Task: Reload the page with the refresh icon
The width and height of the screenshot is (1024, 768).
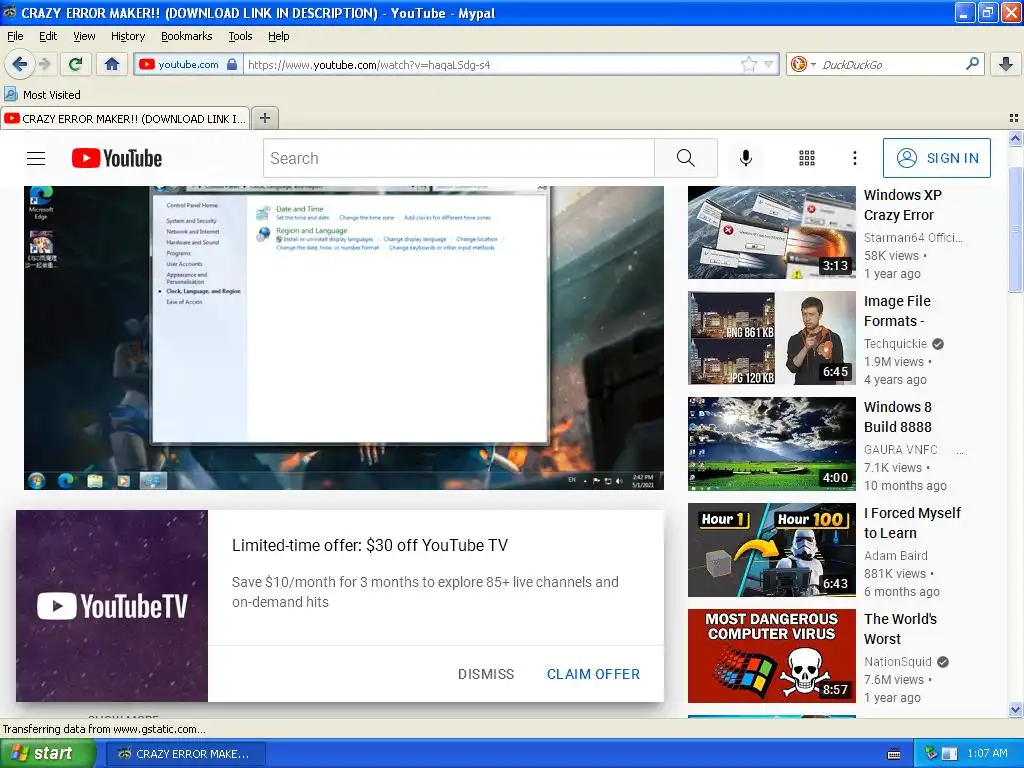Action: point(76,64)
